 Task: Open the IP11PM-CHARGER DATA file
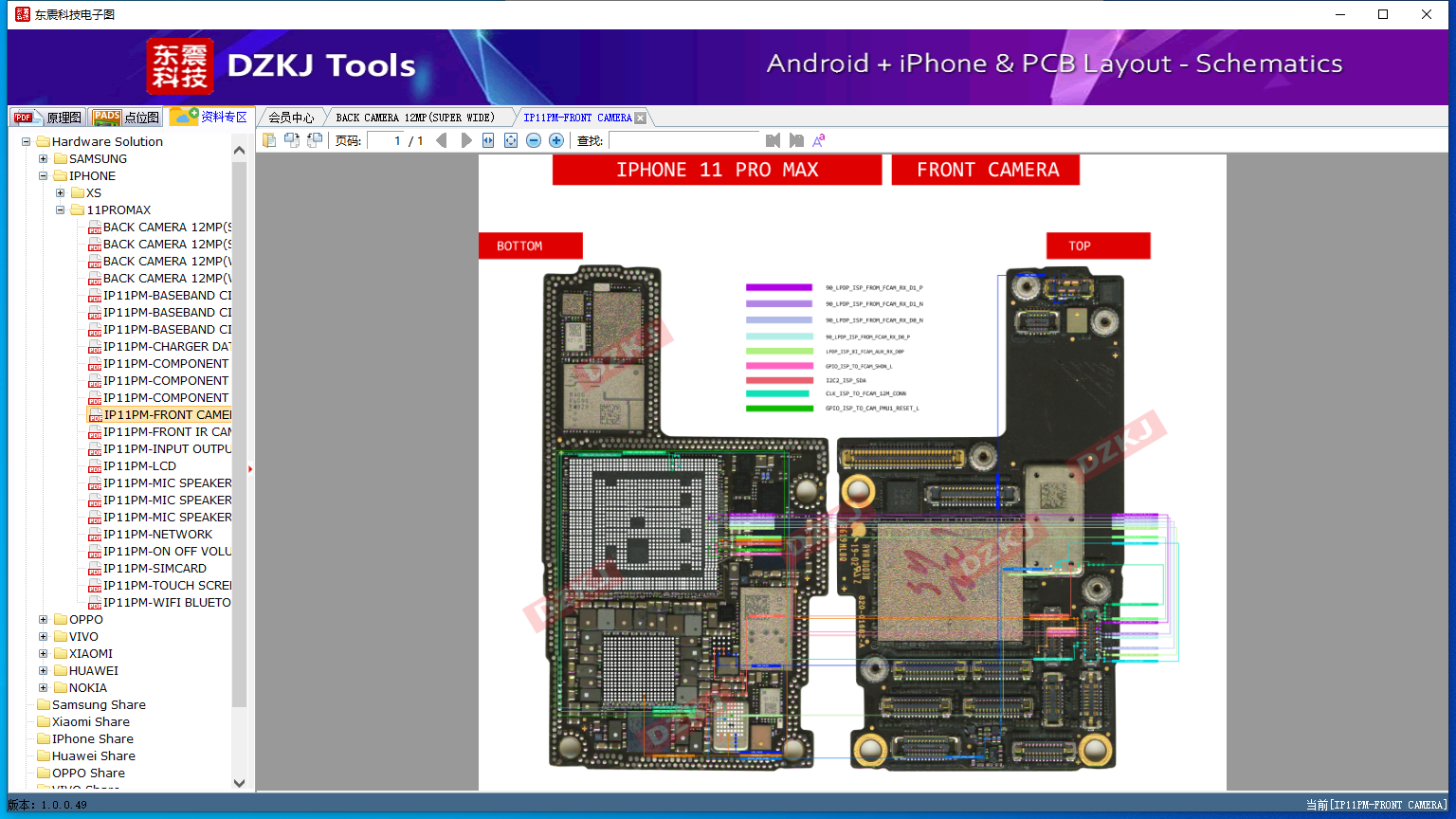click(159, 347)
